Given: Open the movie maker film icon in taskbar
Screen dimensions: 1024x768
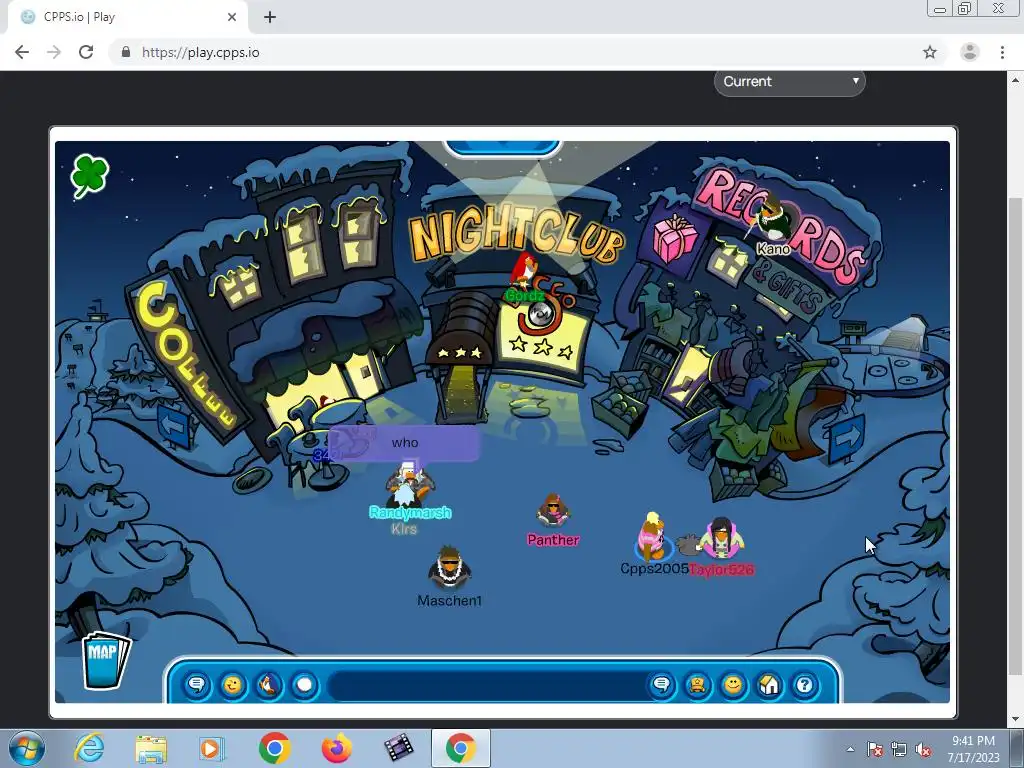Looking at the screenshot, I should (x=398, y=748).
